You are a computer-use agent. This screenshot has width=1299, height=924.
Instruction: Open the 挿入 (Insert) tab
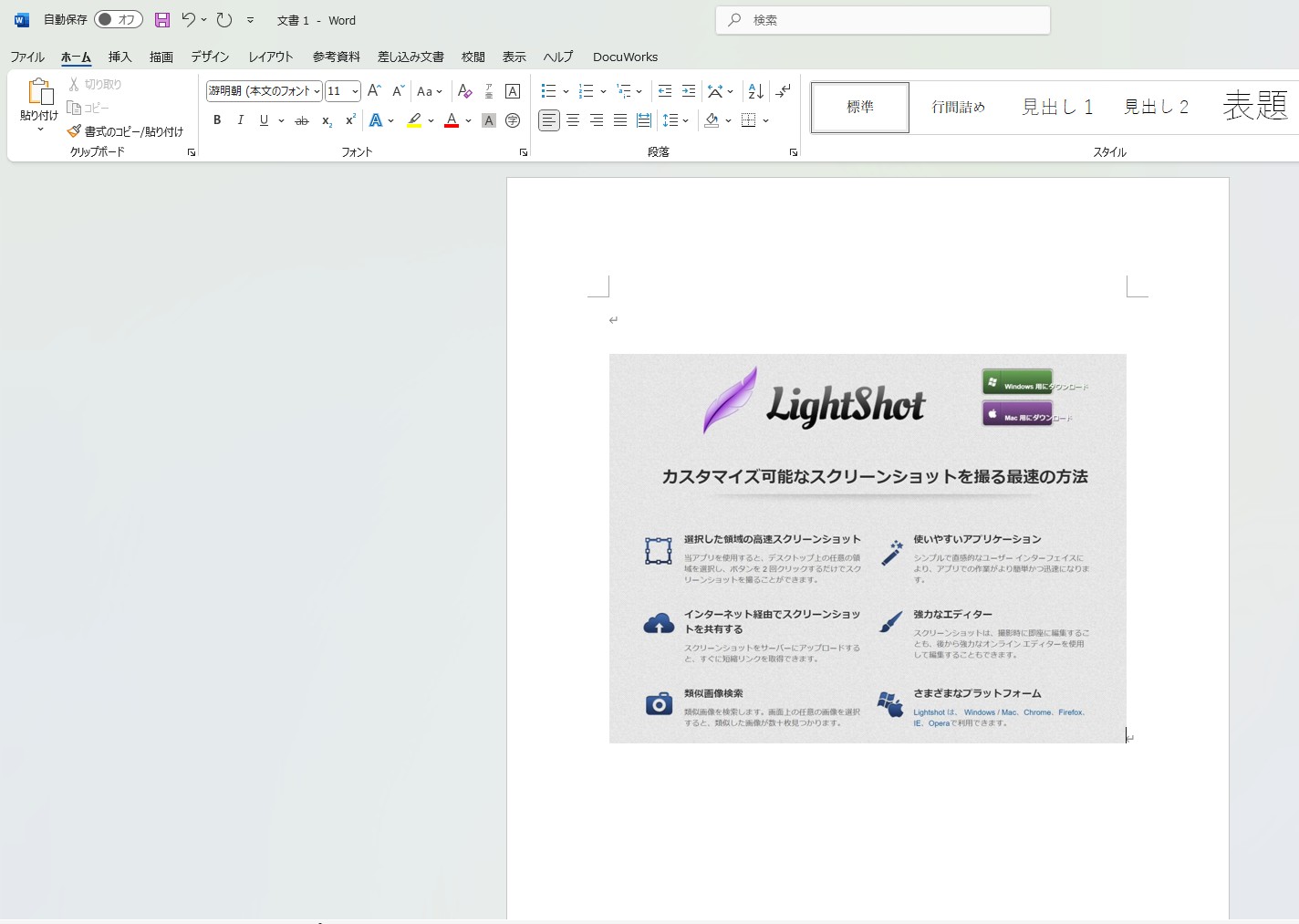pos(120,57)
